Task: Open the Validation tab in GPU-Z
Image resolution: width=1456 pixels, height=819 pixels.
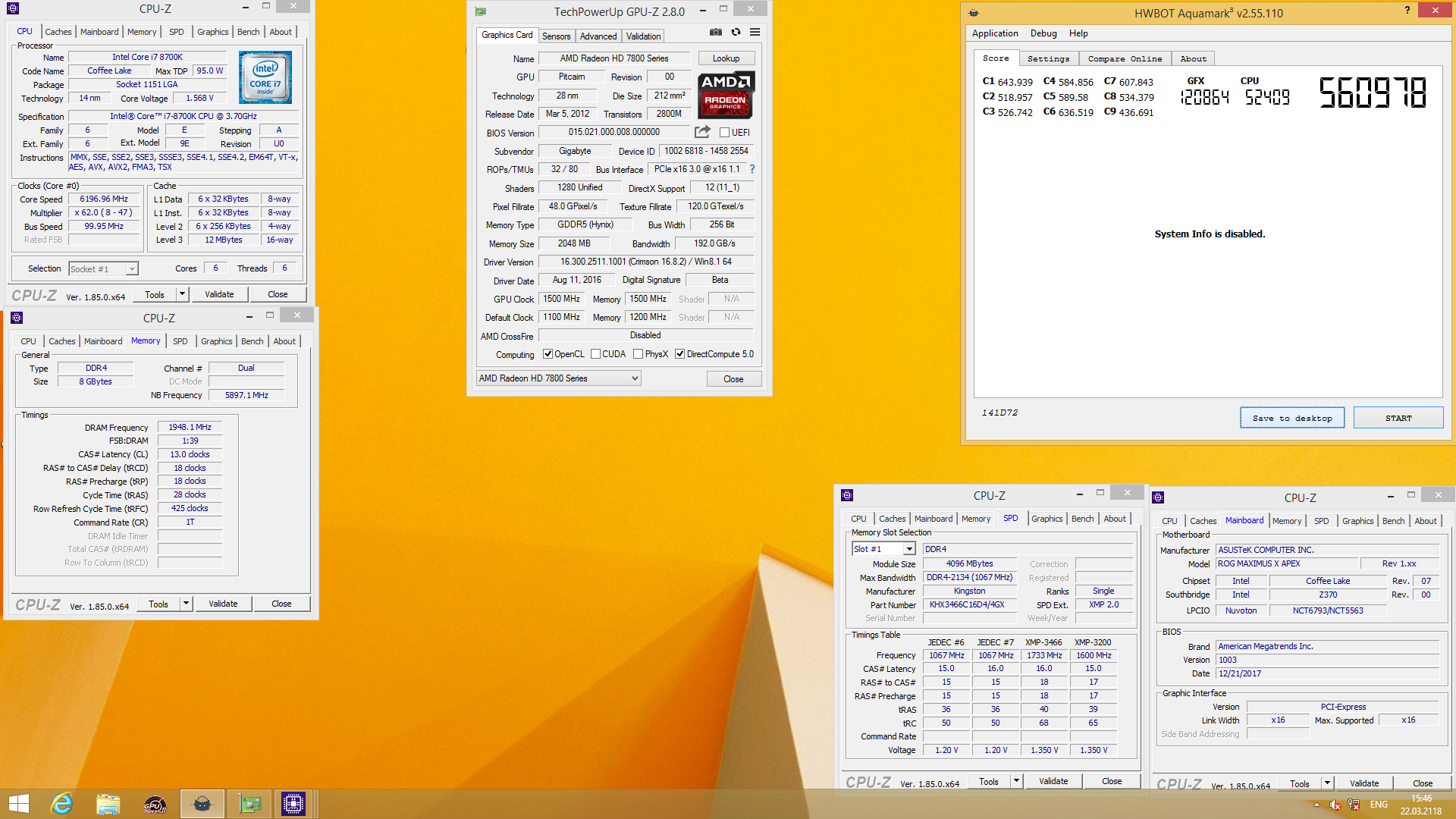Action: click(643, 36)
